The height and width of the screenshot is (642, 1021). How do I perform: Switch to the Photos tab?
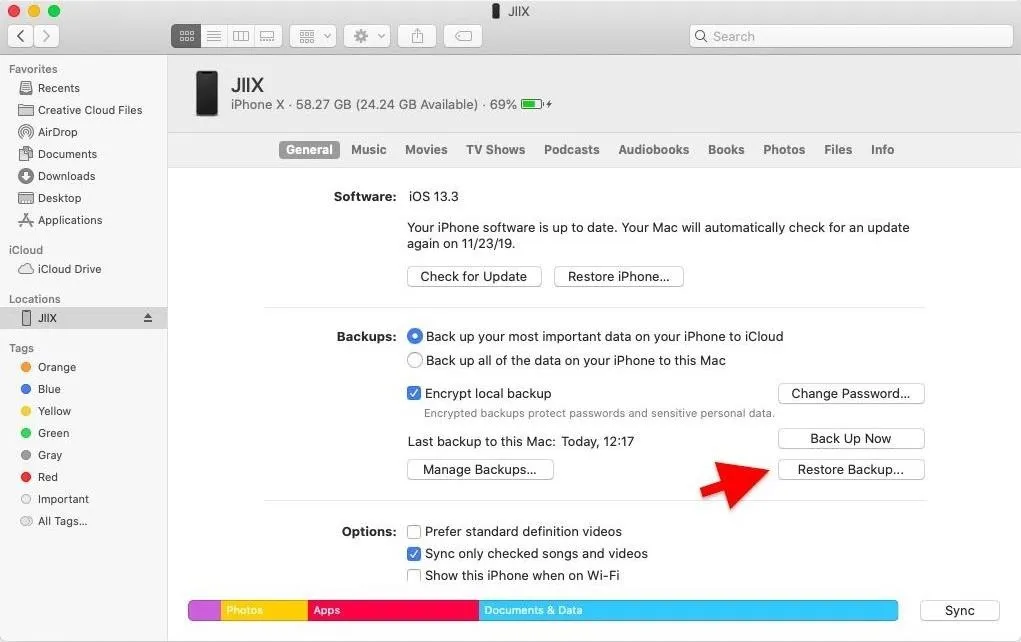tap(784, 150)
